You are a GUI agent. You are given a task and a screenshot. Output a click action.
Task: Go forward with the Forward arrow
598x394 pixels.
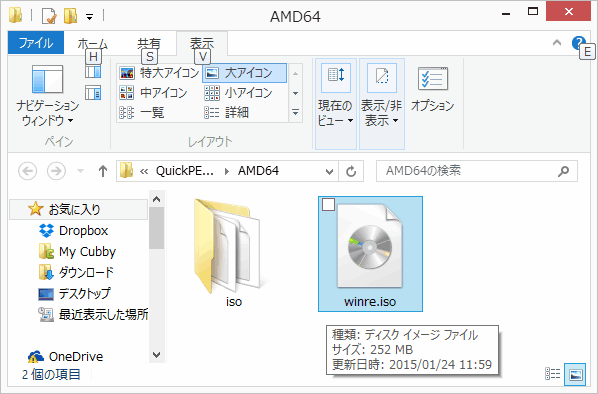[x=56, y=171]
